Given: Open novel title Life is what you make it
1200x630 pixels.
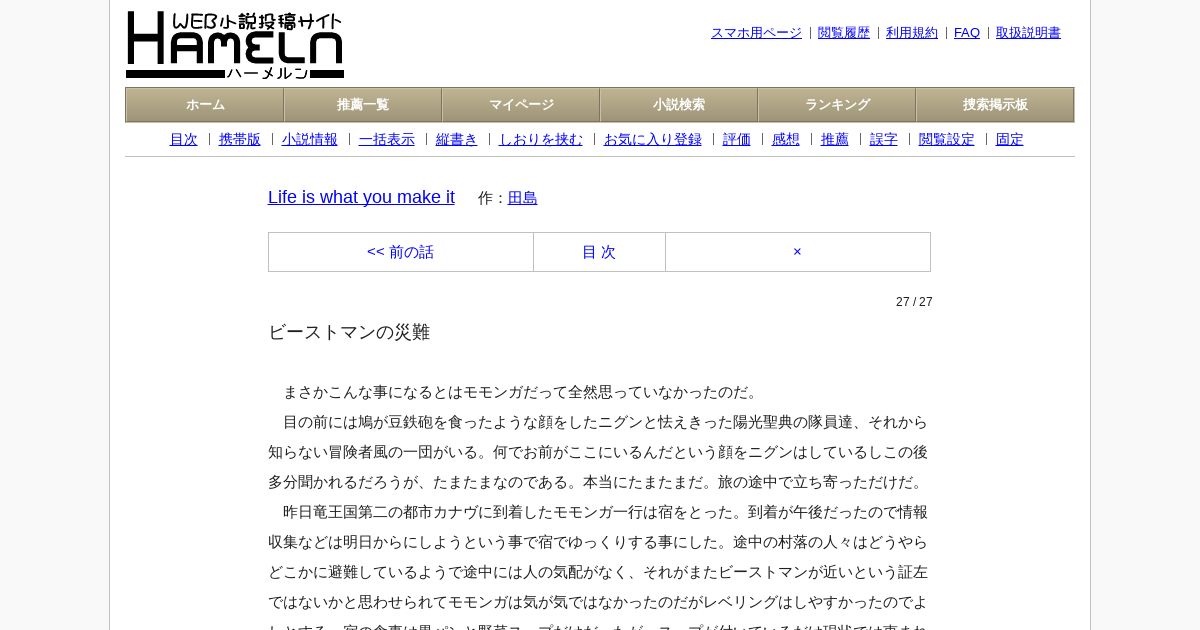Looking at the screenshot, I should [x=361, y=197].
